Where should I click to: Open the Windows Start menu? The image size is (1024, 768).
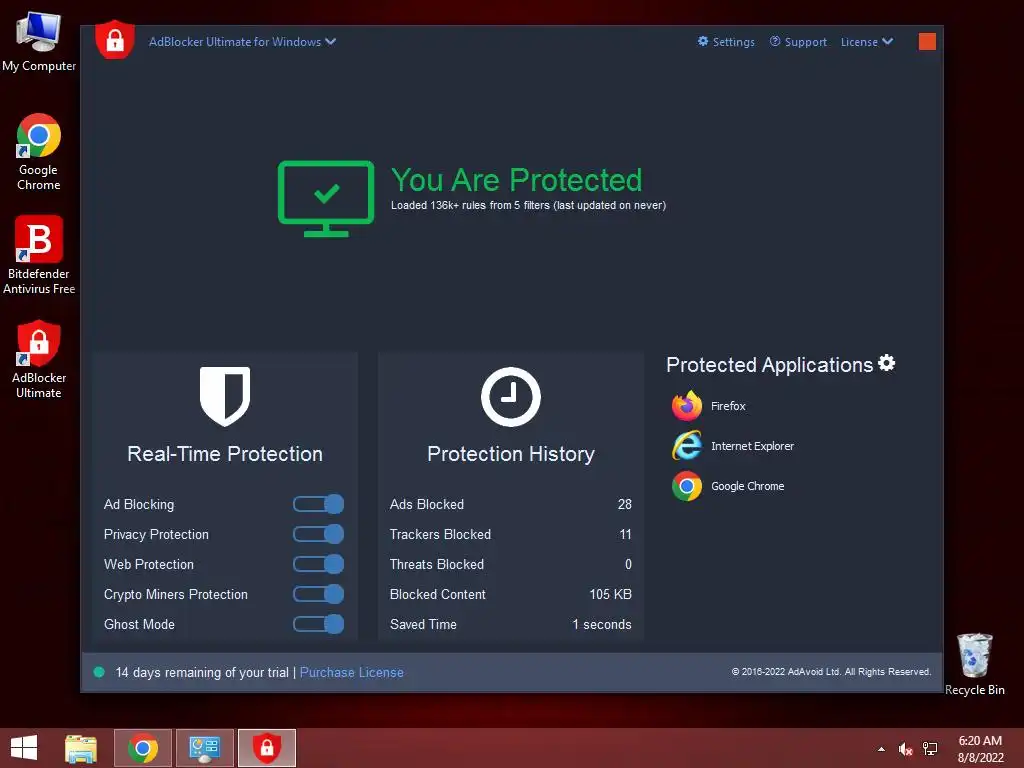click(24, 748)
